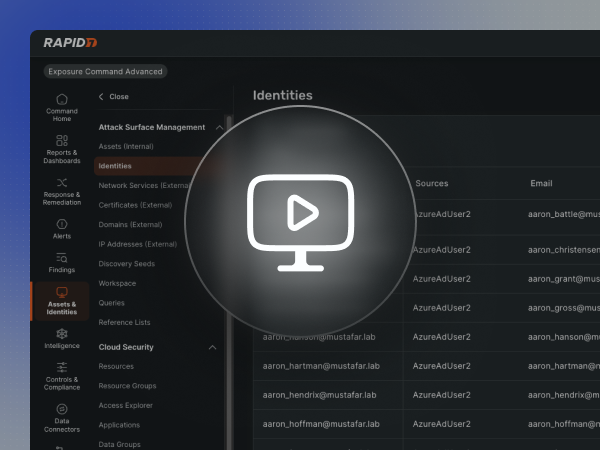Close the submenu using back chevron
The width and height of the screenshot is (600, 450).
[x=101, y=97]
